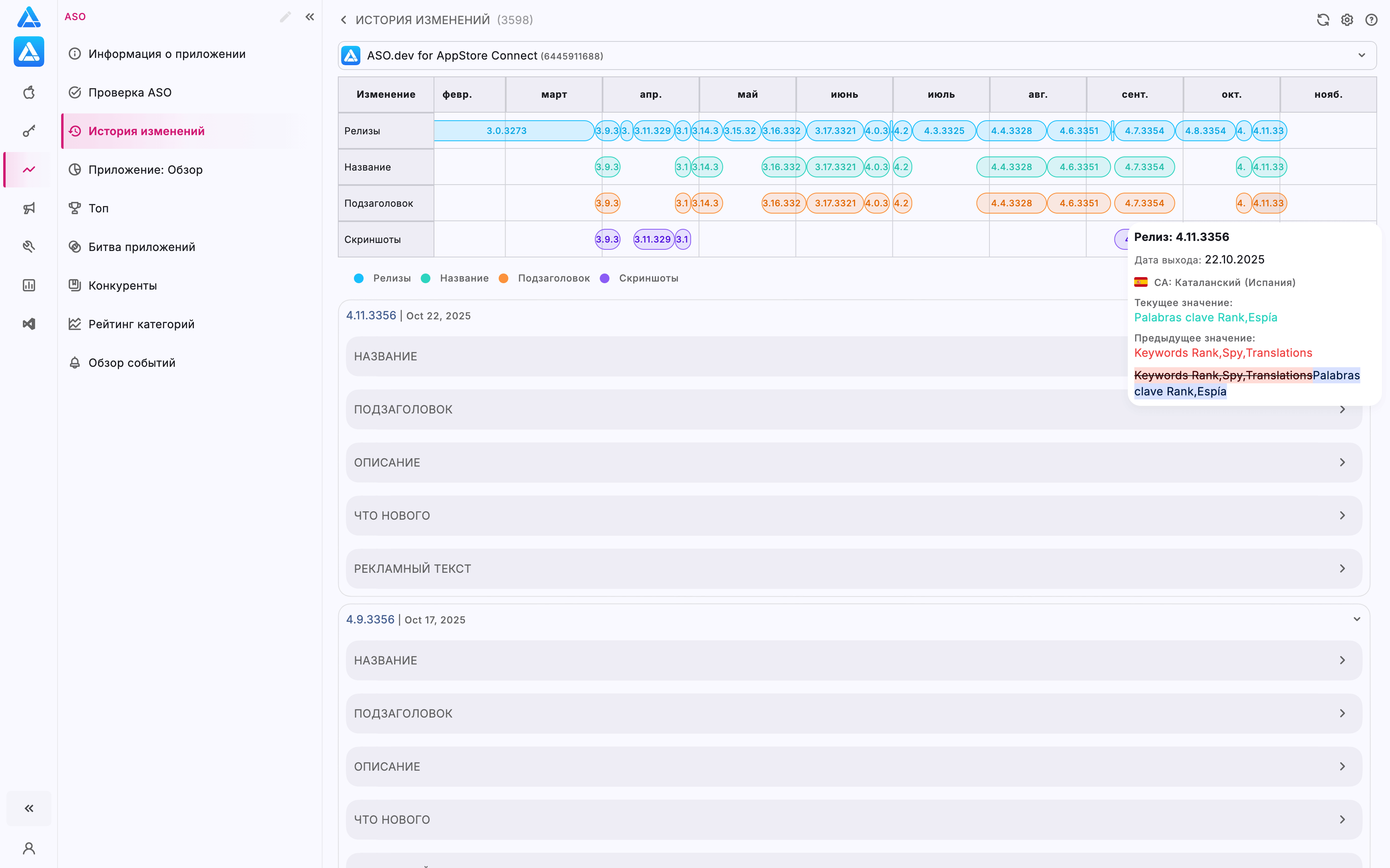Image resolution: width=1390 pixels, height=868 pixels.
Task: Click the back arrow next to История изменений
Action: (343, 20)
